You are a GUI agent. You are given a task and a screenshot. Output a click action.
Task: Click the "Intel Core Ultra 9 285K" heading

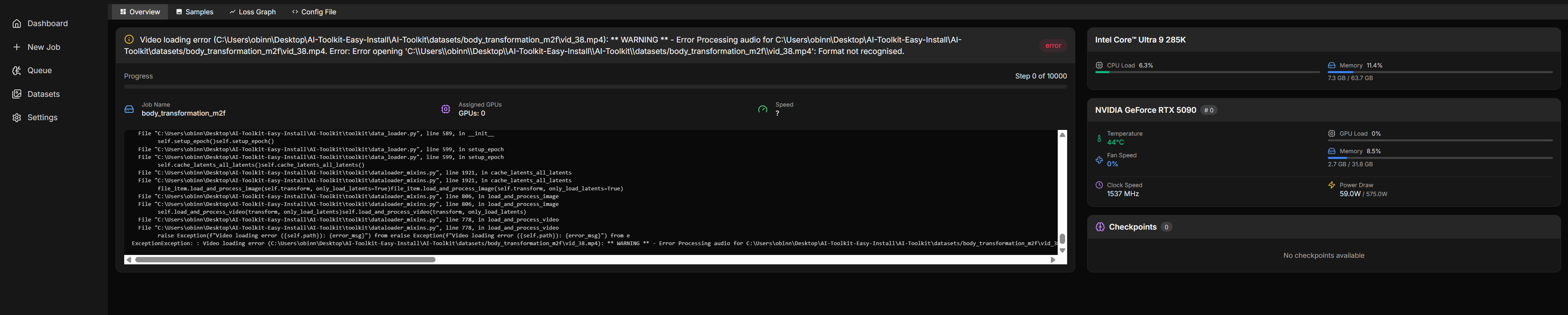click(1140, 40)
